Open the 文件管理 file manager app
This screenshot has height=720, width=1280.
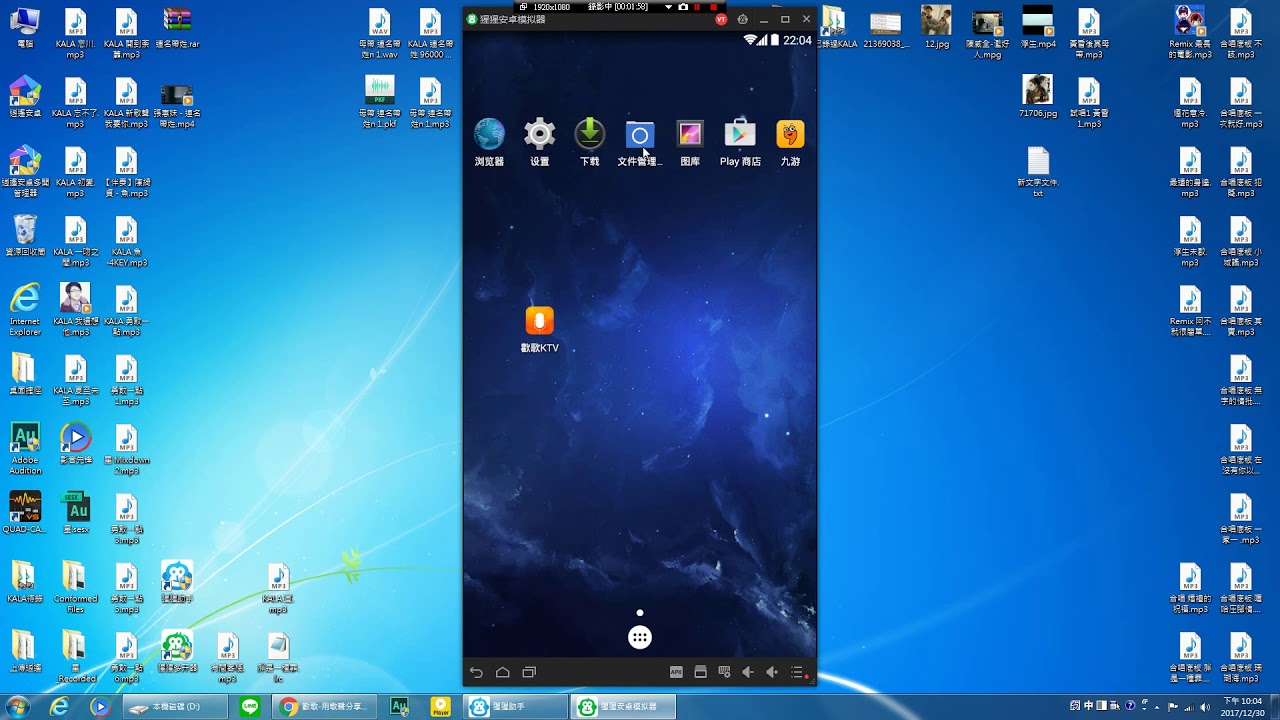pyautogui.click(x=640, y=141)
